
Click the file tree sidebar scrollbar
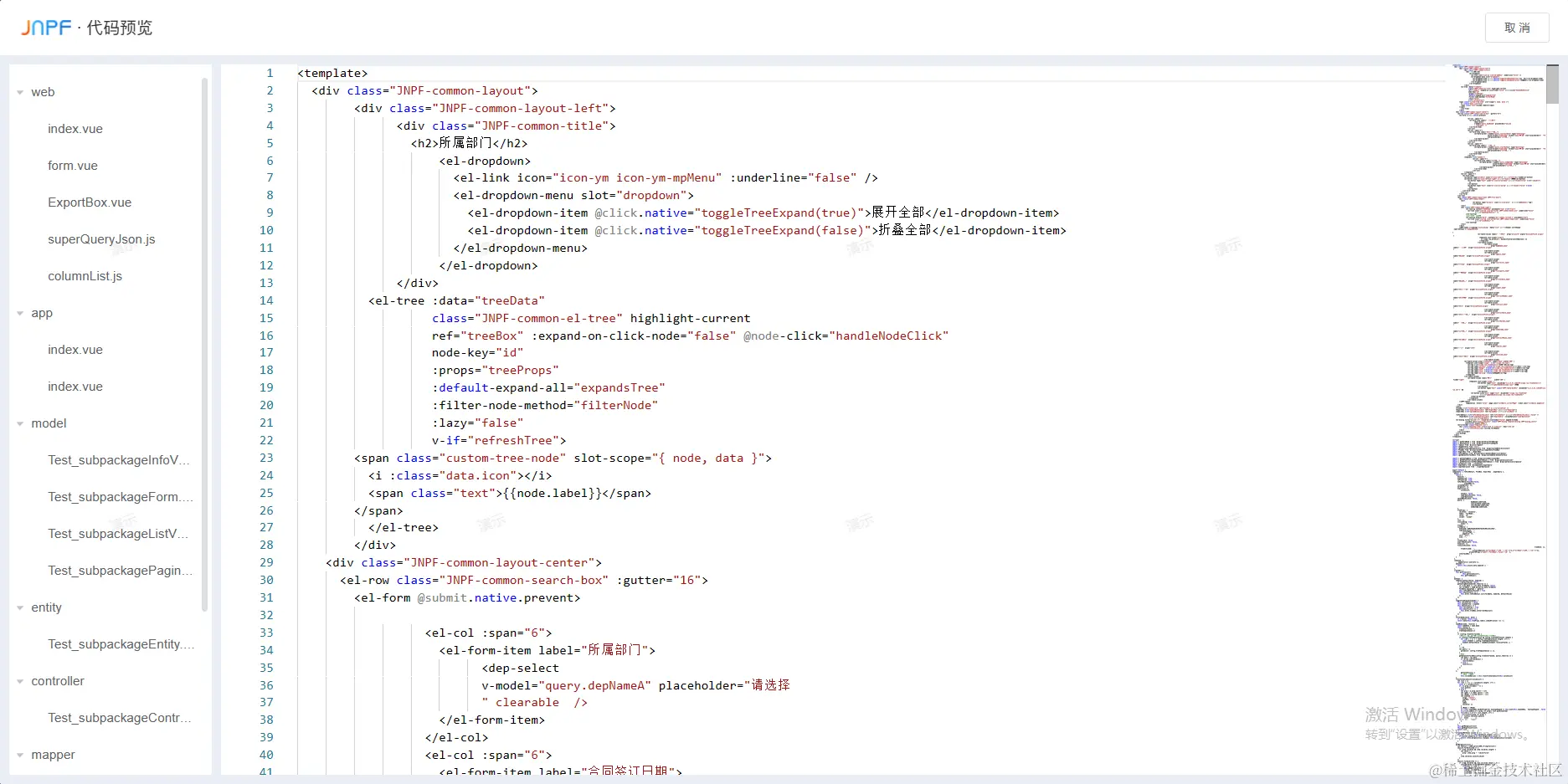pos(204,345)
